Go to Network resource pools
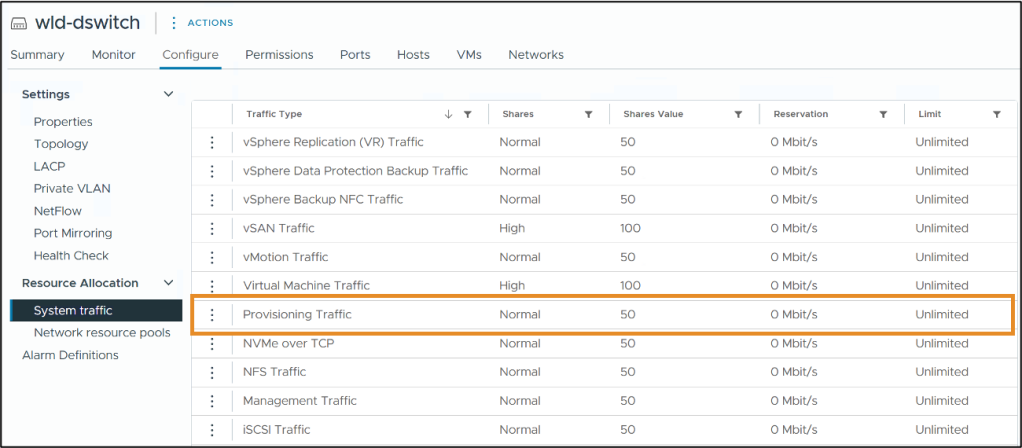 [x=102, y=332]
